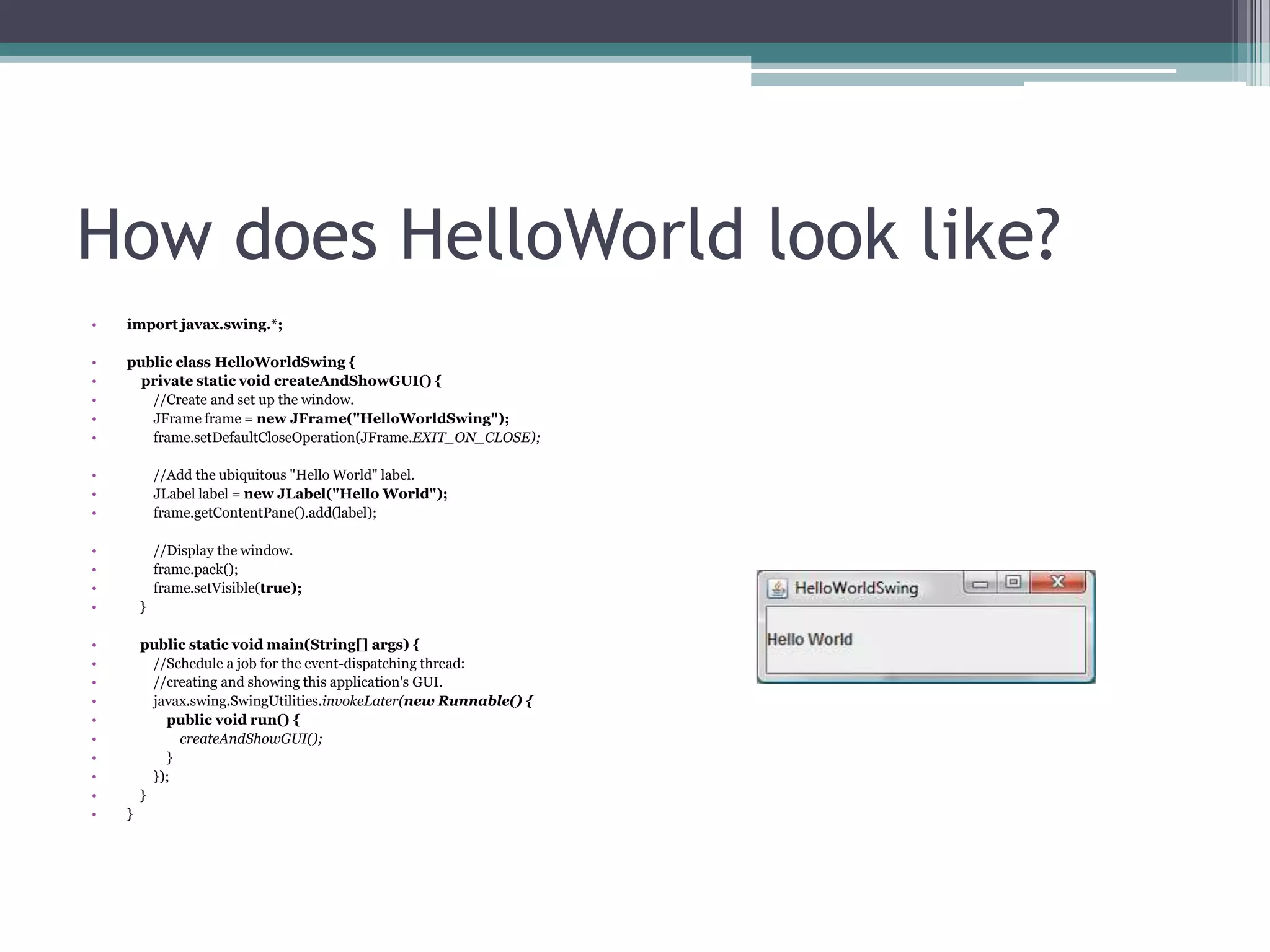Viewport: 1270px width, 952px height.
Task: Click line 'JLabel label = new JLabel("Hello World");'
Action: point(300,494)
